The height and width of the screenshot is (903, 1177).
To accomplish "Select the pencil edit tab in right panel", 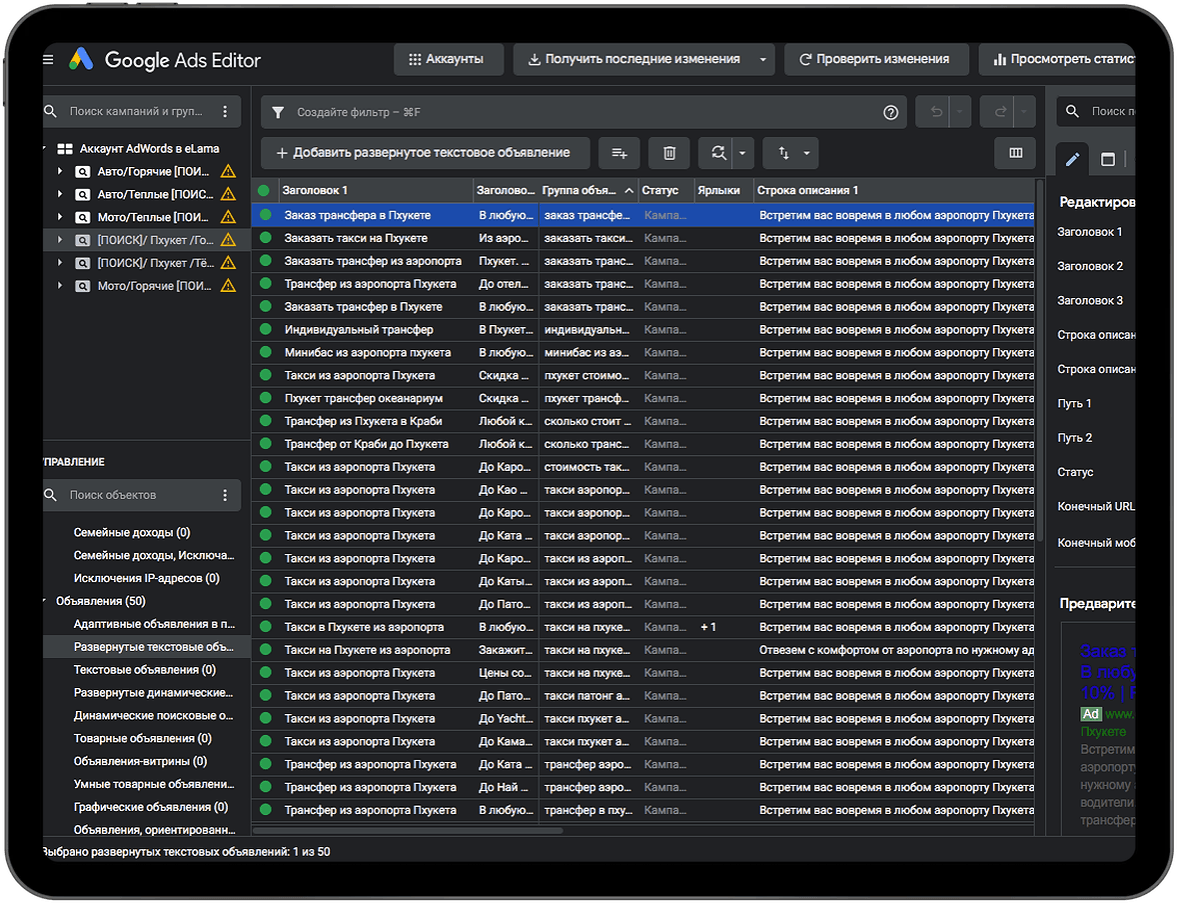I will (1072, 159).
